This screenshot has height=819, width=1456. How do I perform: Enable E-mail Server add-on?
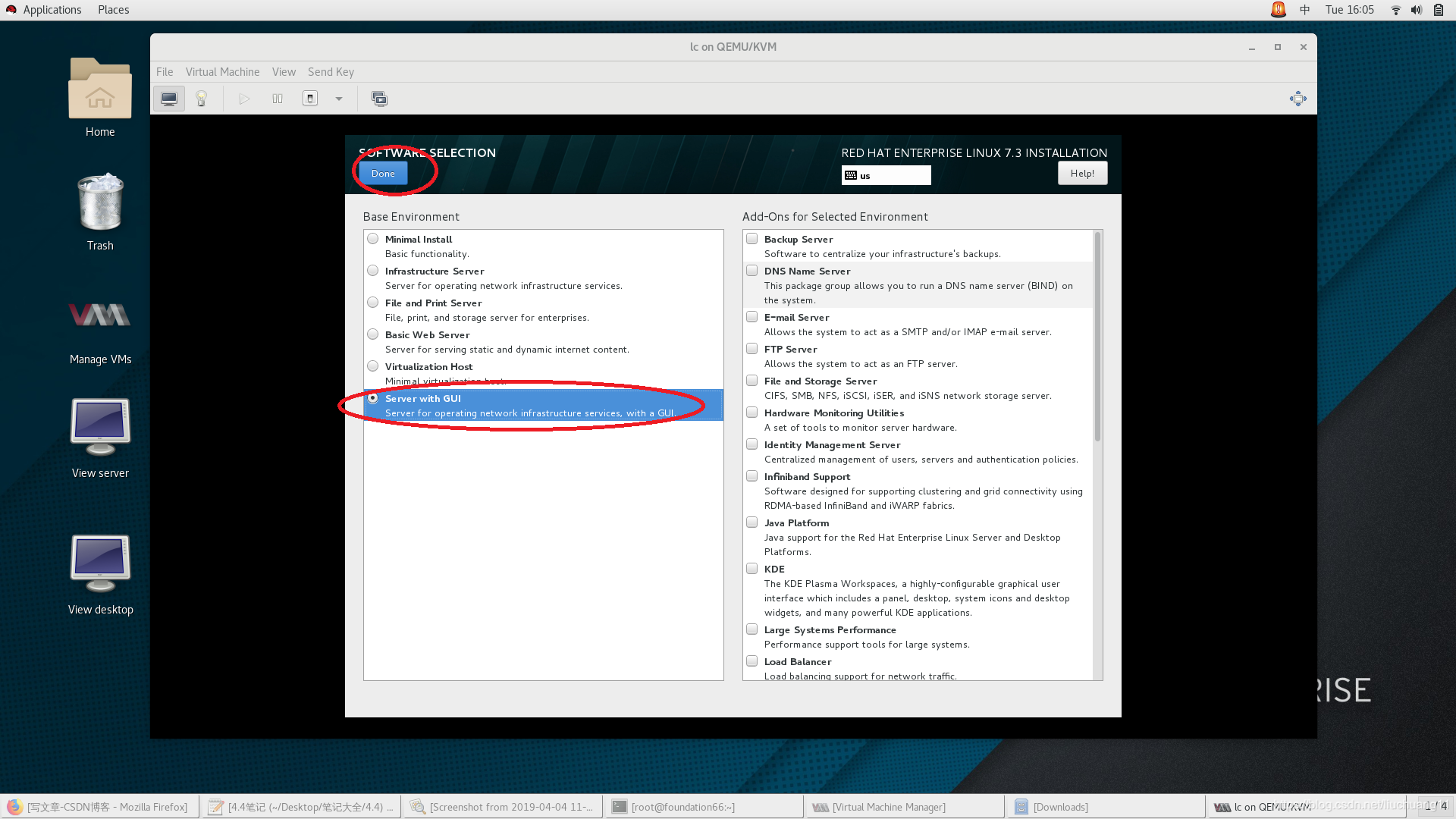tap(752, 316)
